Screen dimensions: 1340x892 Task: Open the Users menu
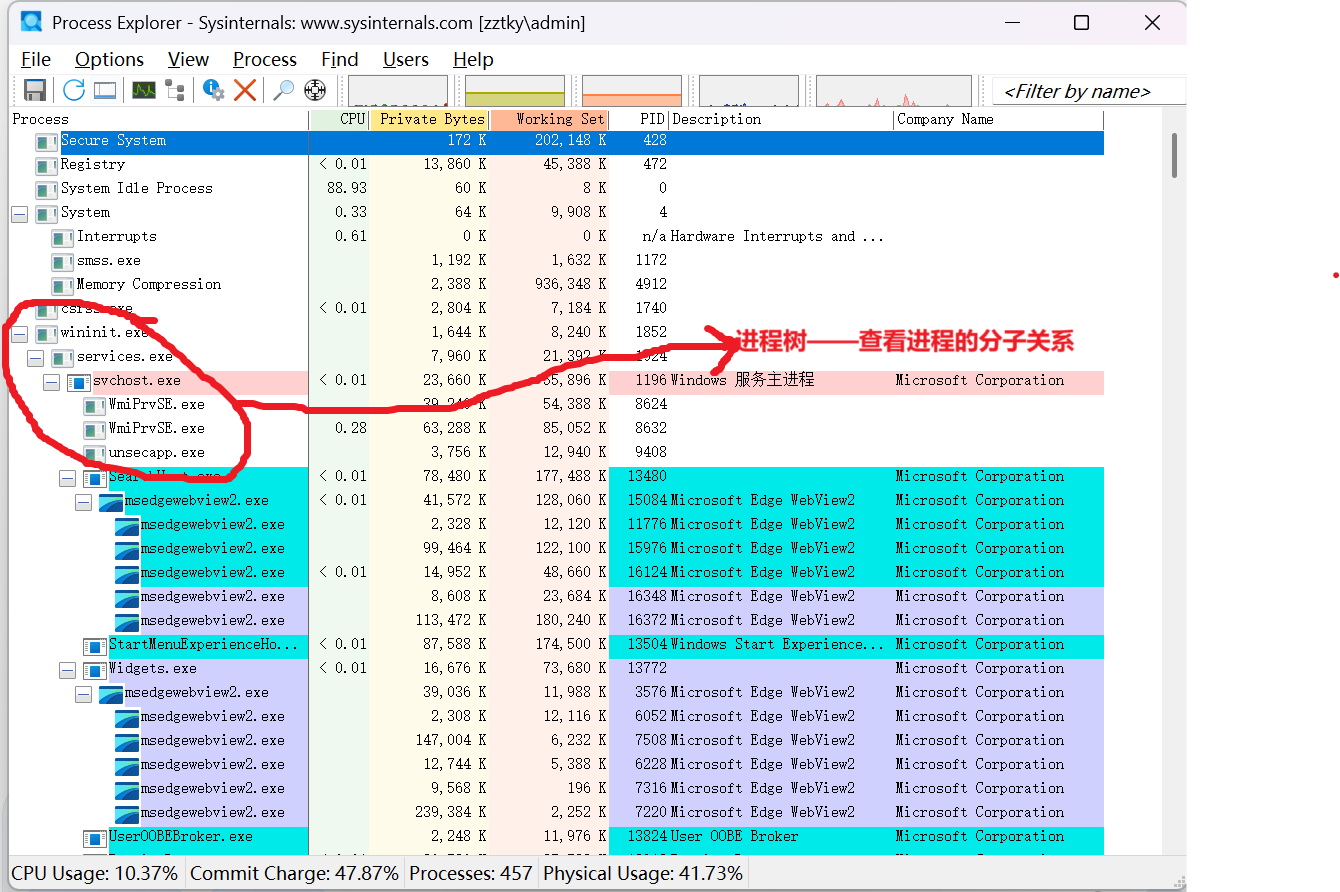406,60
